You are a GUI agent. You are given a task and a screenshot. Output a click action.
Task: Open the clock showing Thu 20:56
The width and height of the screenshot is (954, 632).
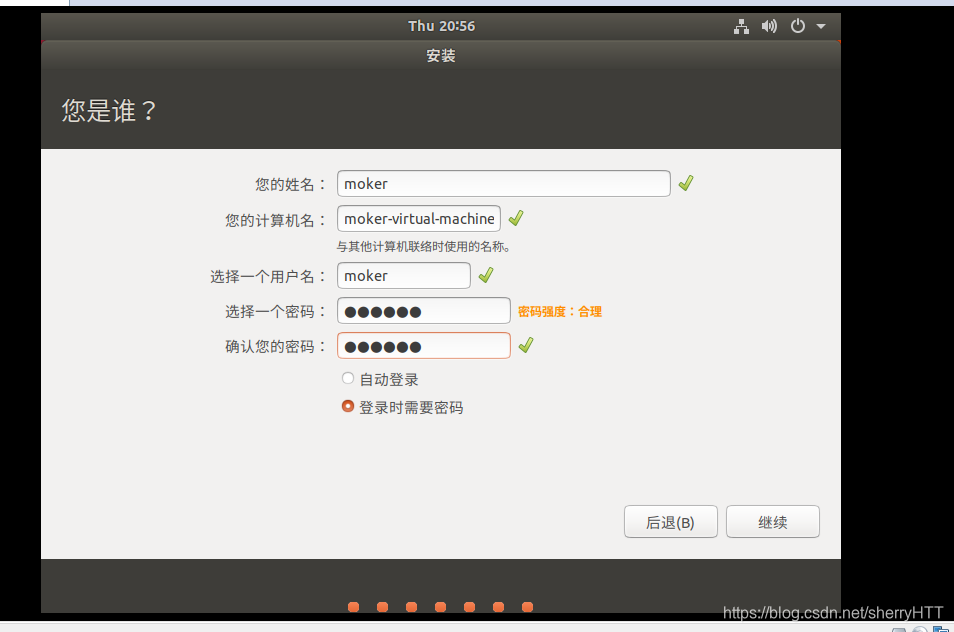(442, 26)
